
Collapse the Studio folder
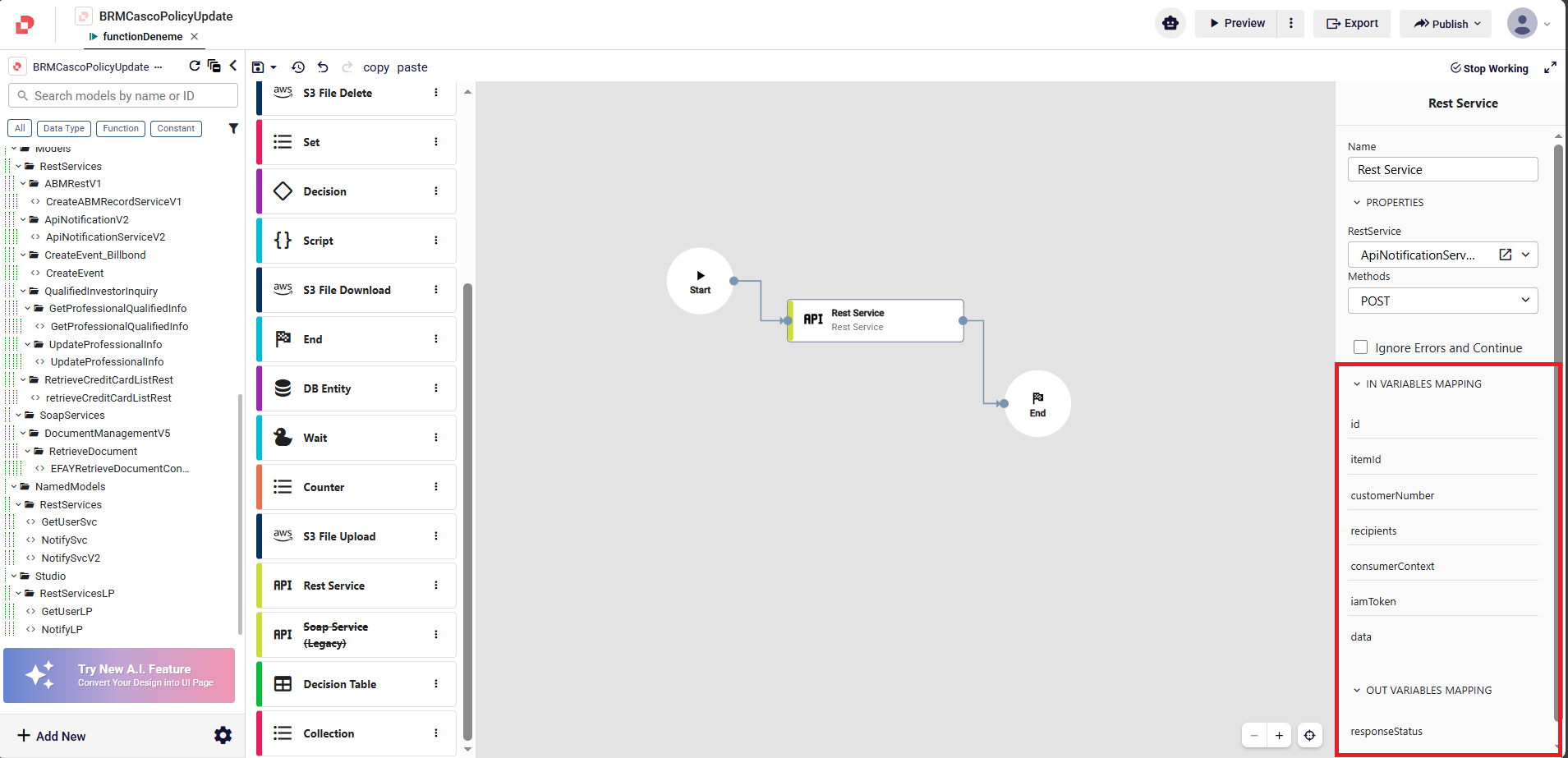(14, 576)
